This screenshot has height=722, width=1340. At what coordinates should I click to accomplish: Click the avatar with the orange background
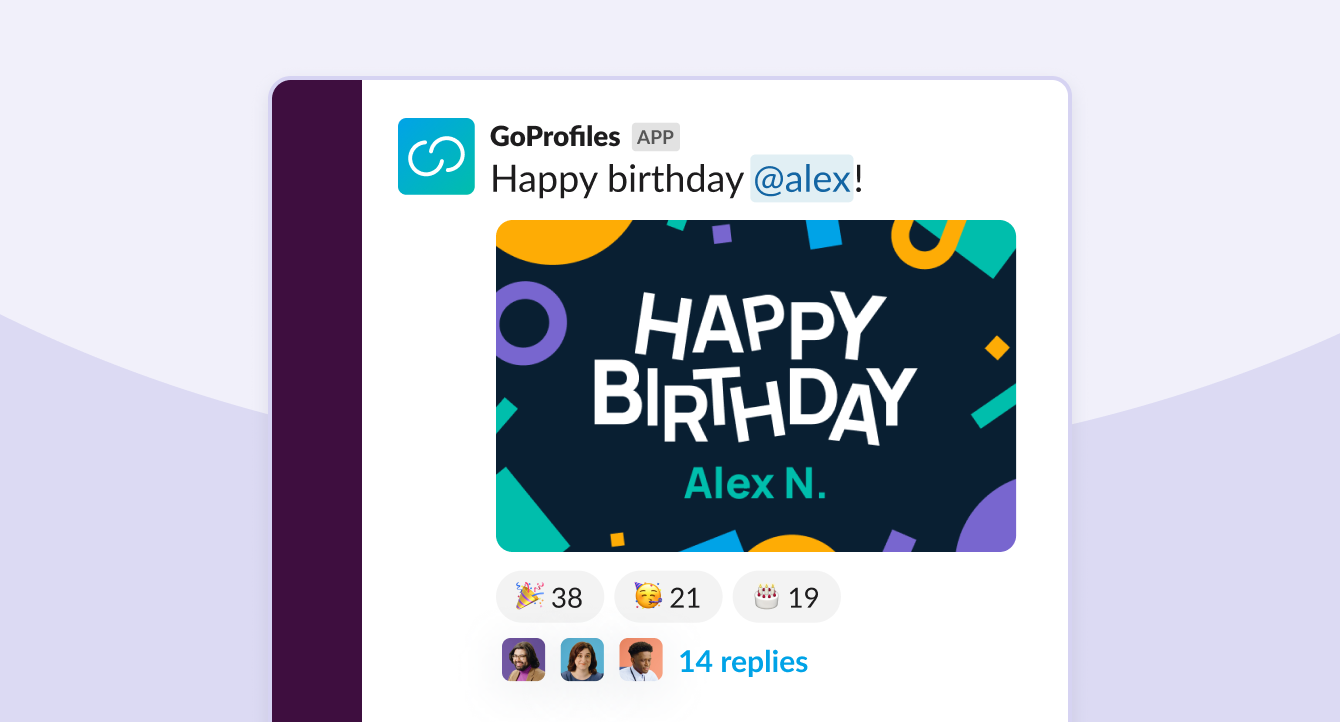(639, 660)
